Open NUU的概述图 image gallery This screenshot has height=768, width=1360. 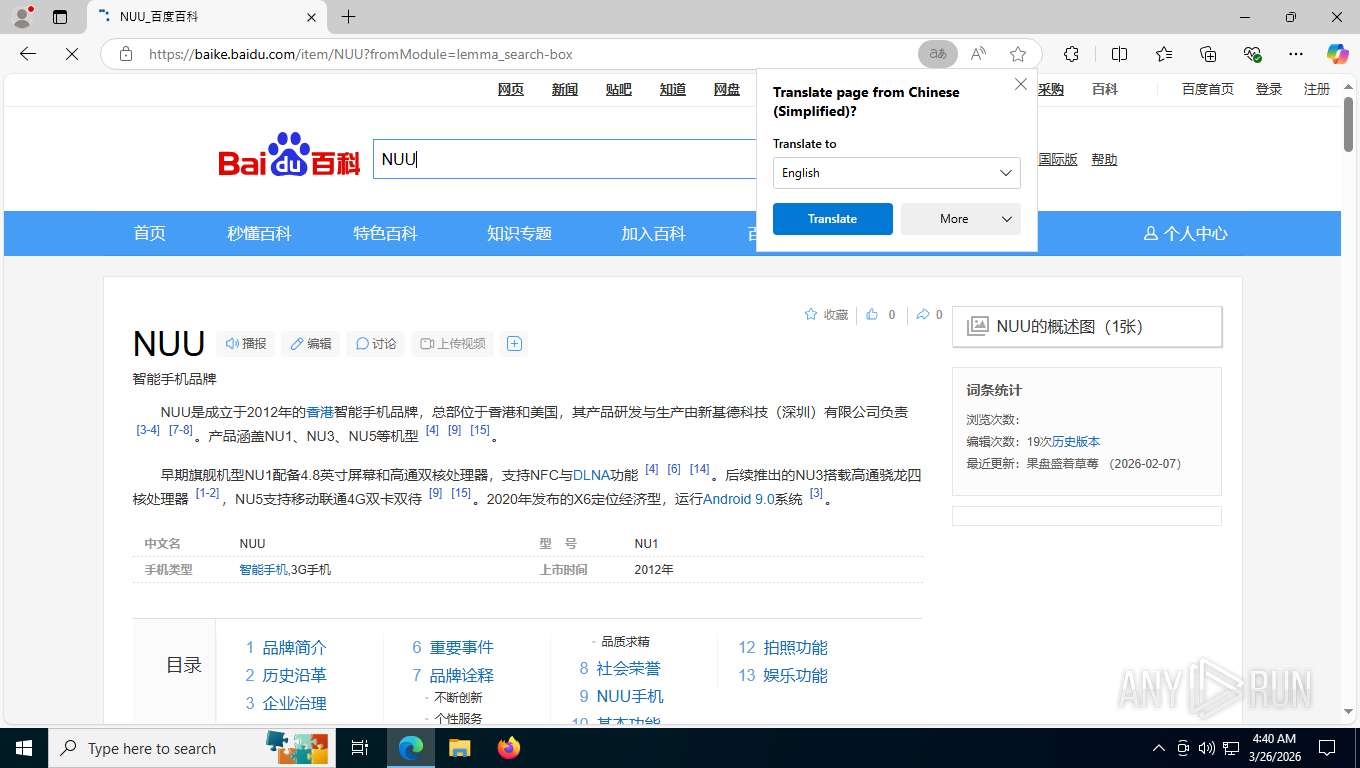(1087, 326)
